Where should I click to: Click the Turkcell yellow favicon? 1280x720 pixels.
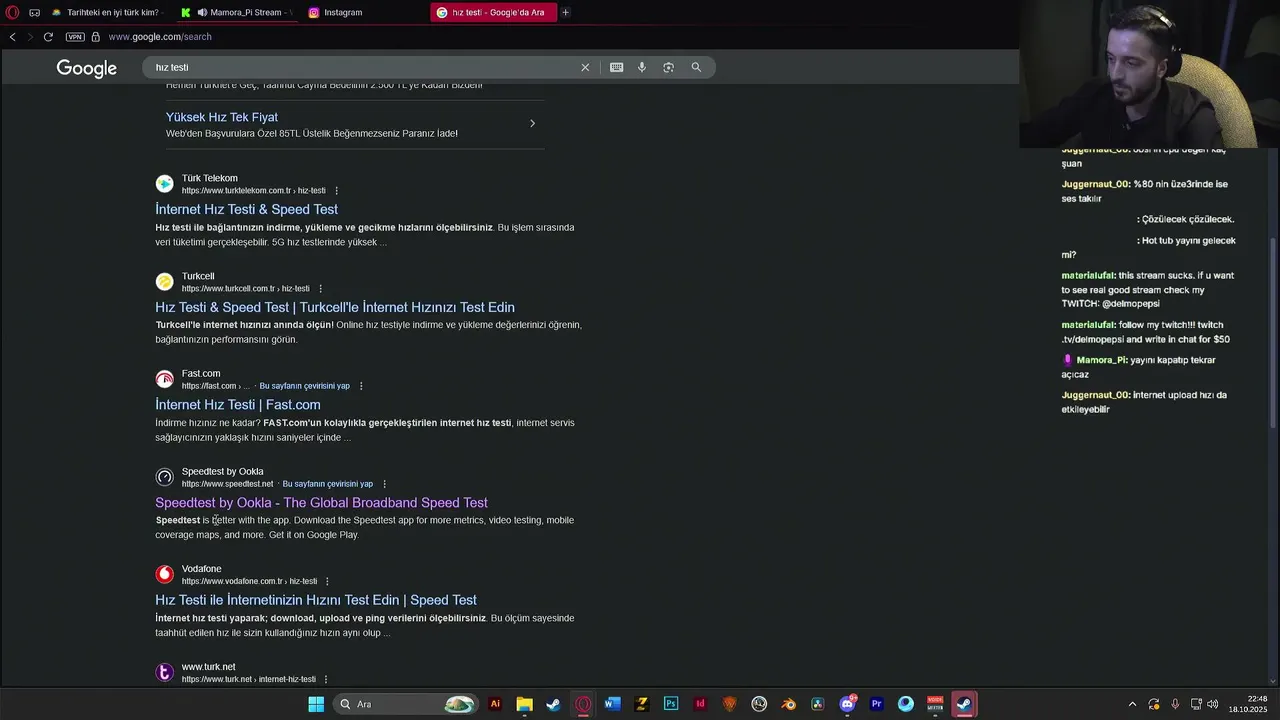click(x=165, y=282)
